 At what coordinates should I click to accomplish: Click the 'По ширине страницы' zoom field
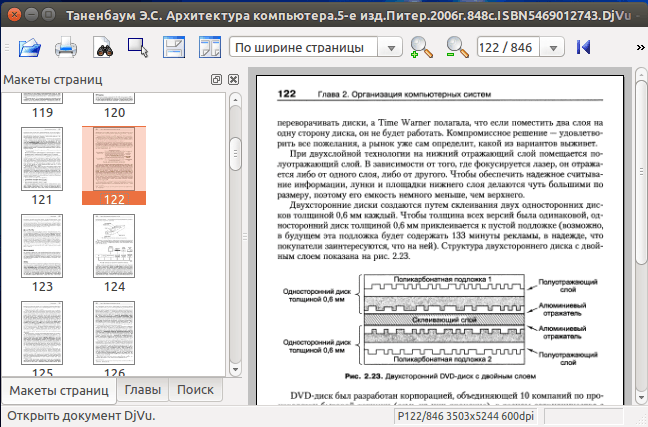[304, 48]
